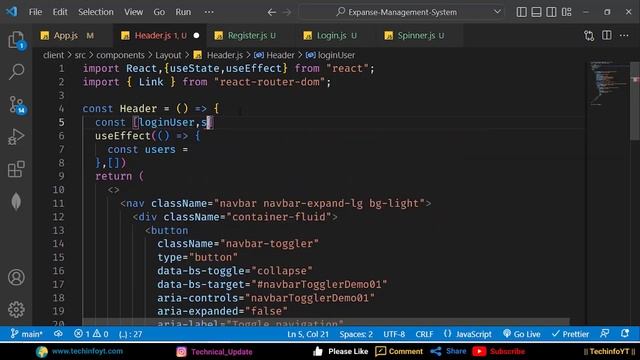
Task: Toggle the secondary side bar layout icon
Action: tap(551, 12)
